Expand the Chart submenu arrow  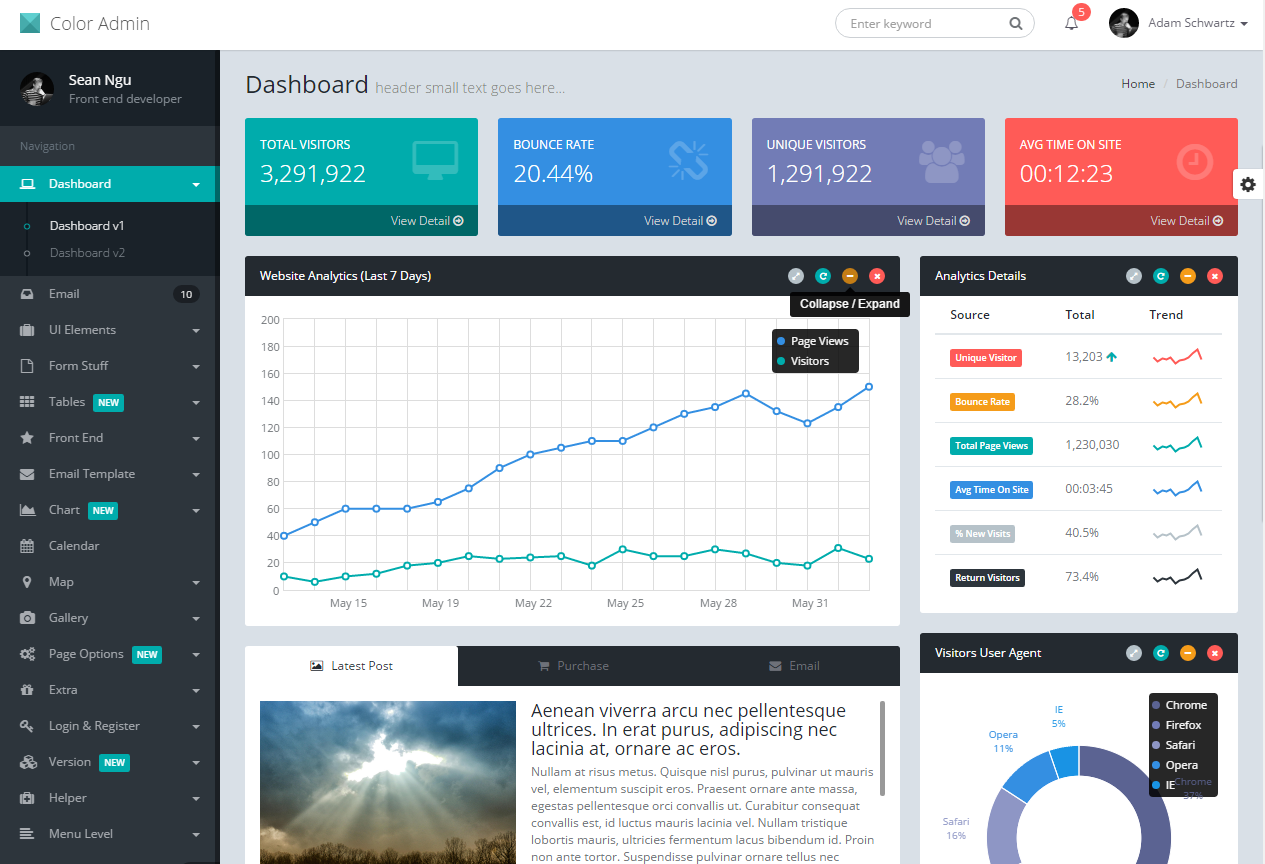(196, 511)
